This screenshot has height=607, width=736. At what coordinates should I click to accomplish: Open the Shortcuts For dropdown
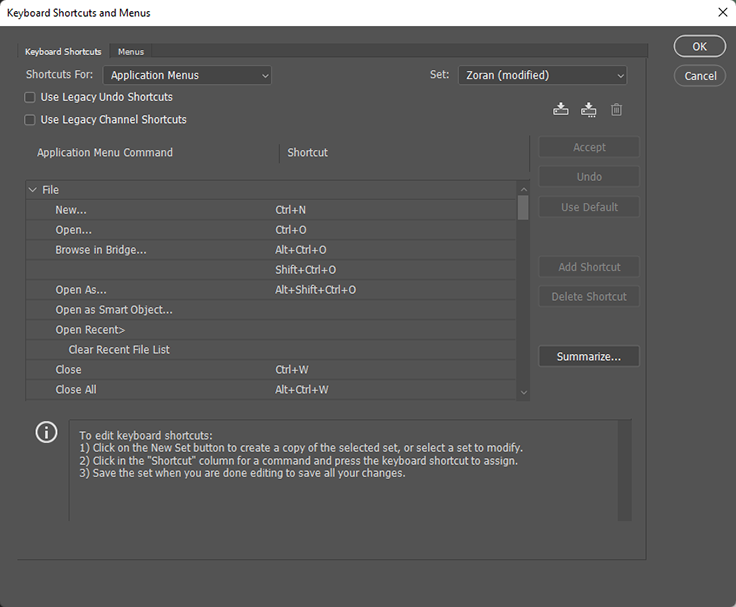coord(187,75)
